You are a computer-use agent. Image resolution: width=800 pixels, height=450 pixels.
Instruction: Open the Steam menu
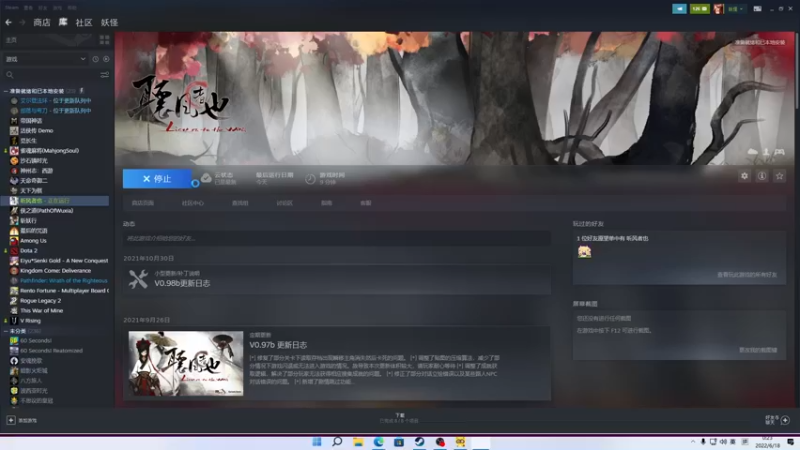click(x=12, y=8)
